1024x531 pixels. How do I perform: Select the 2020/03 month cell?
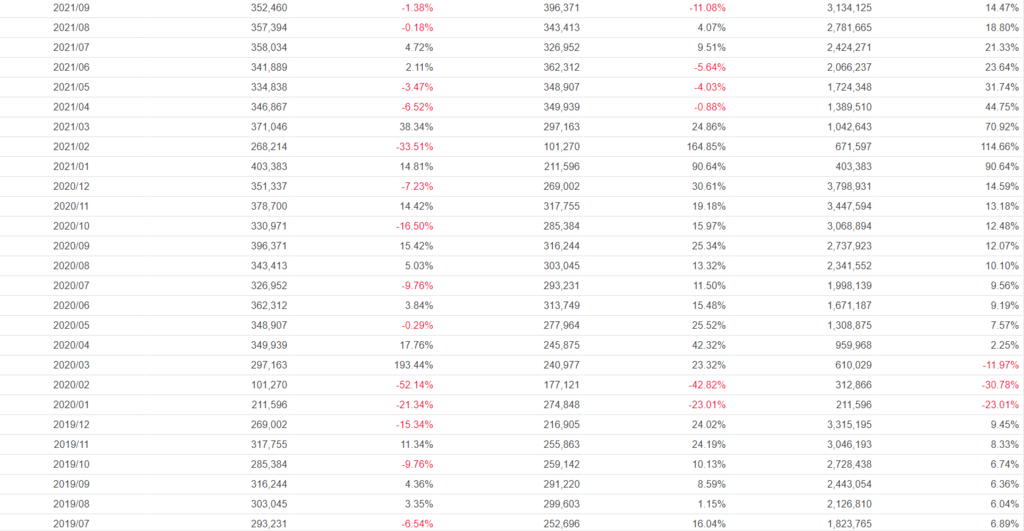pos(70,365)
